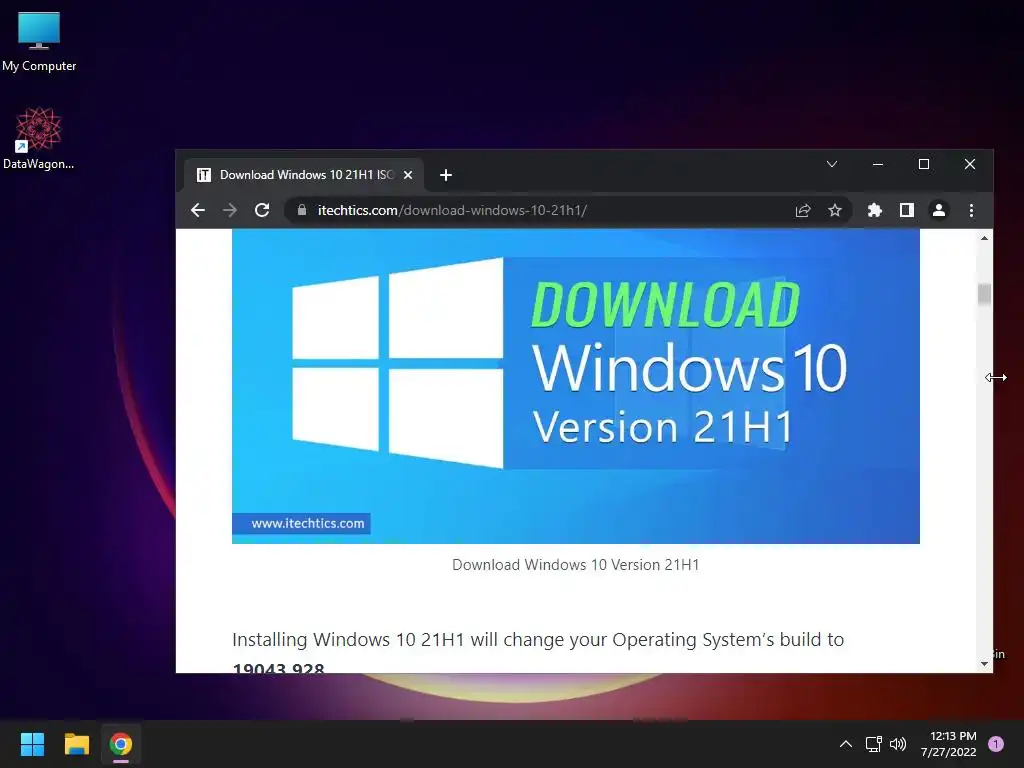Open the tab search chevron in Chrome
The image size is (1024, 768).
(831, 164)
